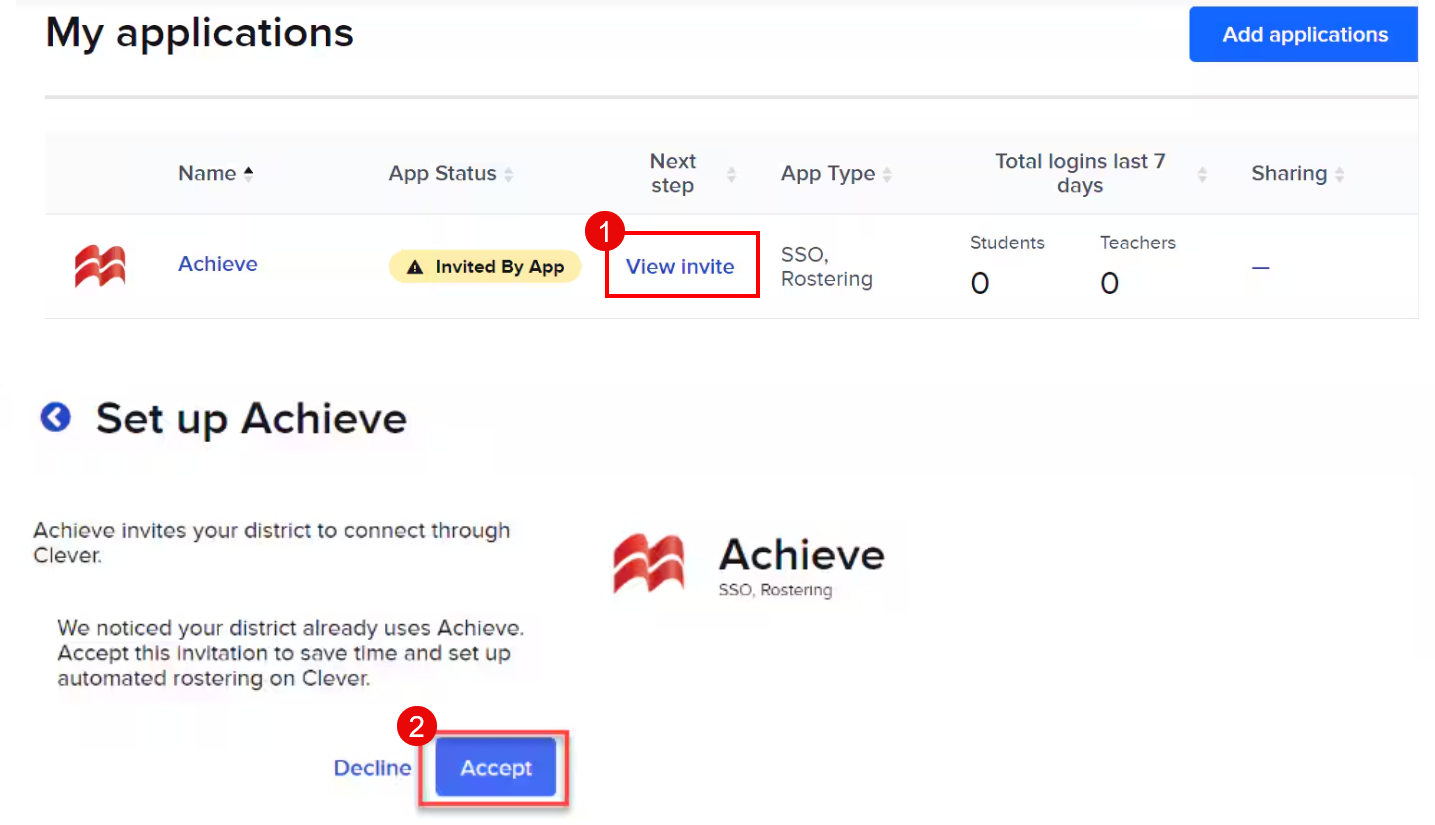This screenshot has width=1435, height=825.
Task: Click the Accept button to approve the invite
Action: 494,767
